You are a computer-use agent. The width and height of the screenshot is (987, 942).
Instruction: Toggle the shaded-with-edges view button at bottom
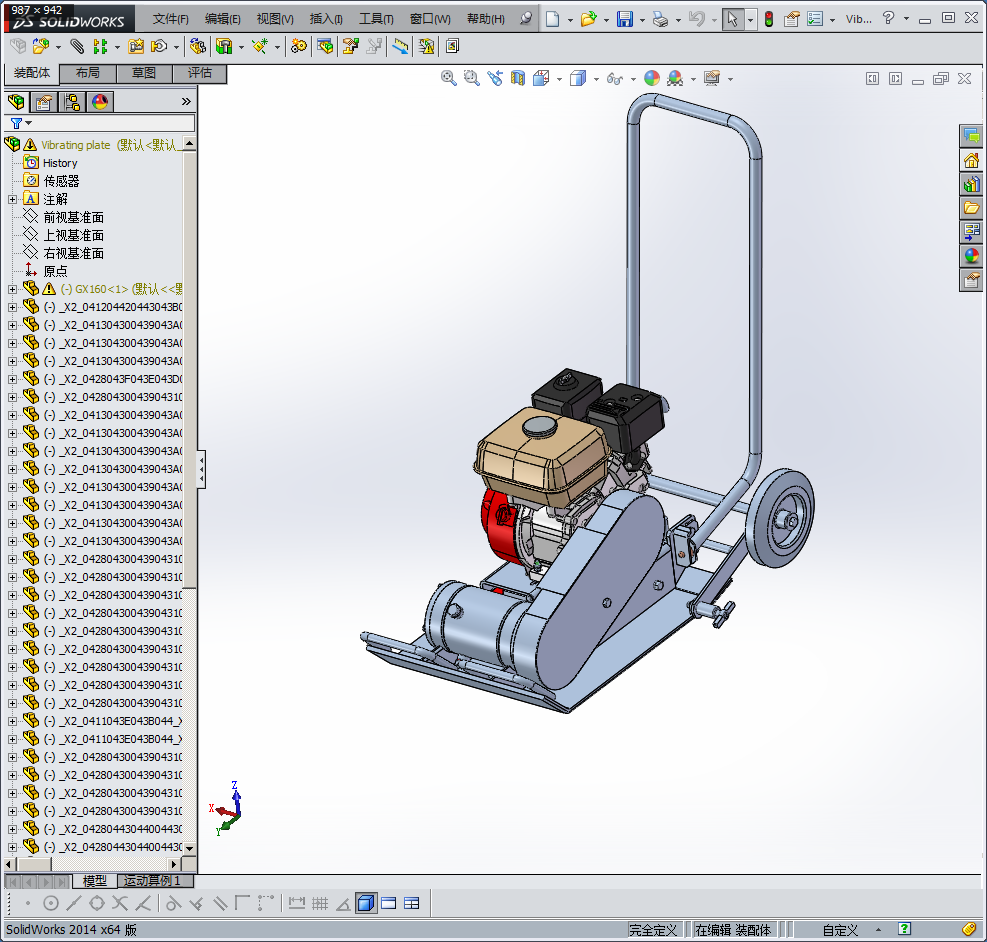365,903
